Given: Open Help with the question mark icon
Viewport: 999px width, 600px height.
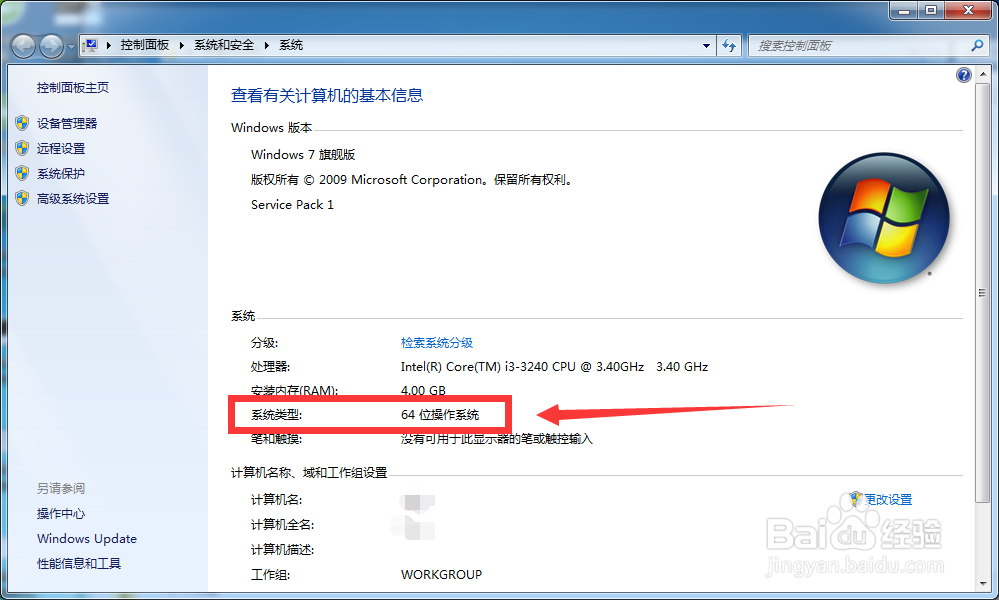Looking at the screenshot, I should pos(963,75).
